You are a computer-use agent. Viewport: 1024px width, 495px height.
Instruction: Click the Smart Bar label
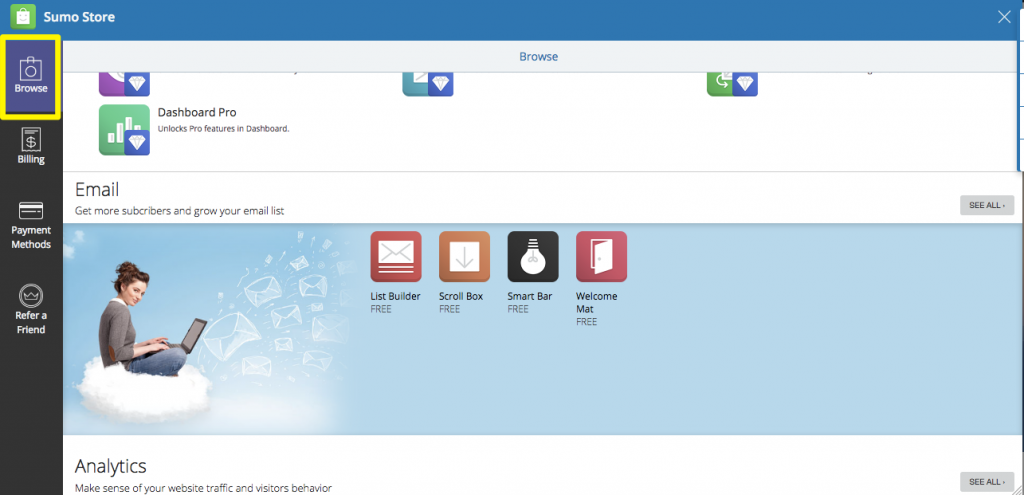tap(530, 296)
